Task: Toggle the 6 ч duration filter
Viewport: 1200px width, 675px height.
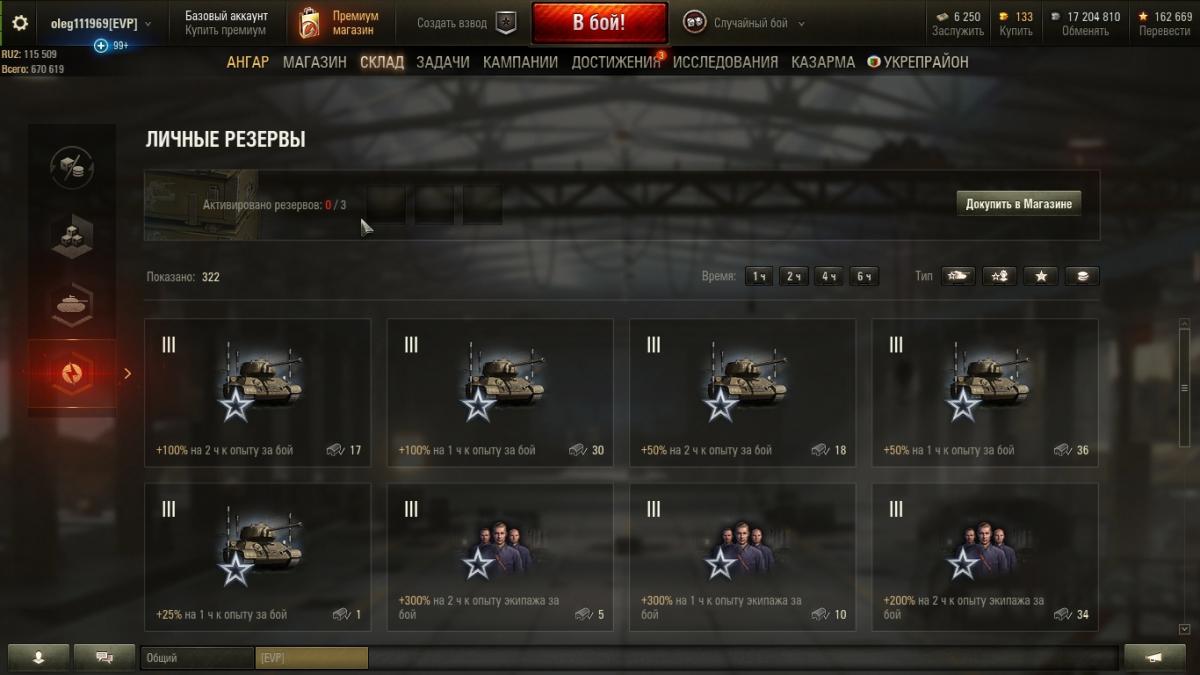Action: [864, 277]
